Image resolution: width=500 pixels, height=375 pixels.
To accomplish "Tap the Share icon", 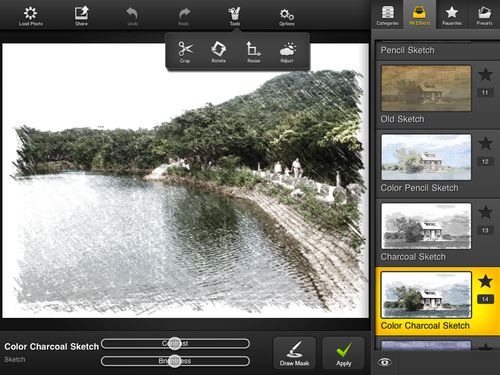I will 81,16.
